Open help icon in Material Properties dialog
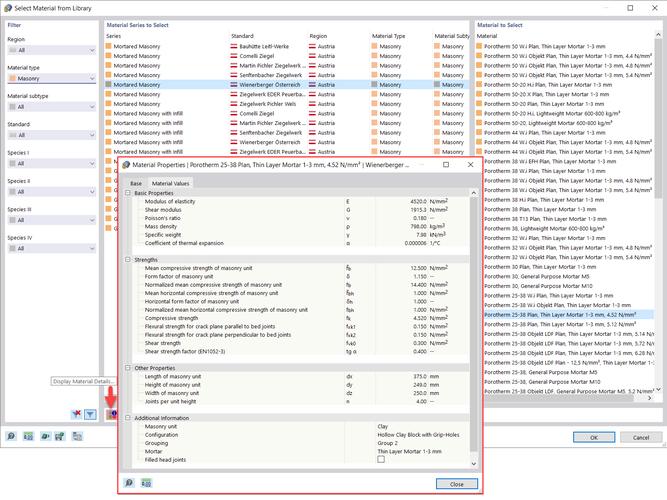Screen dimensions: 667x500 tap(129, 483)
